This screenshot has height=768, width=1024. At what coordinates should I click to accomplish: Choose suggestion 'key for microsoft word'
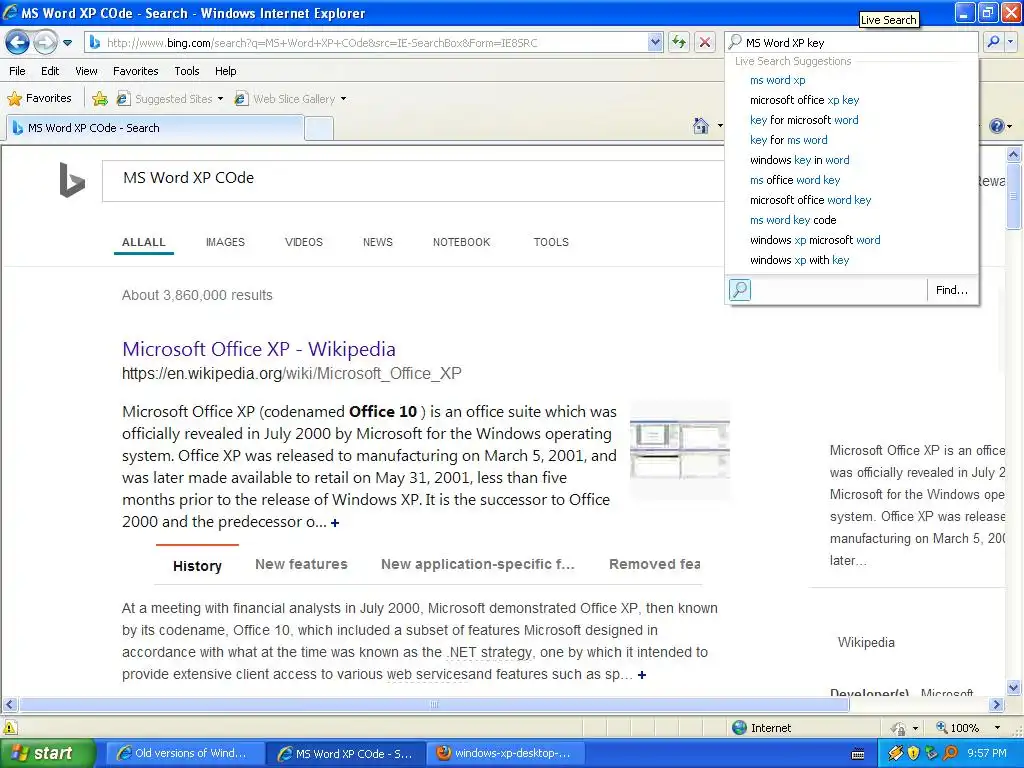click(804, 120)
